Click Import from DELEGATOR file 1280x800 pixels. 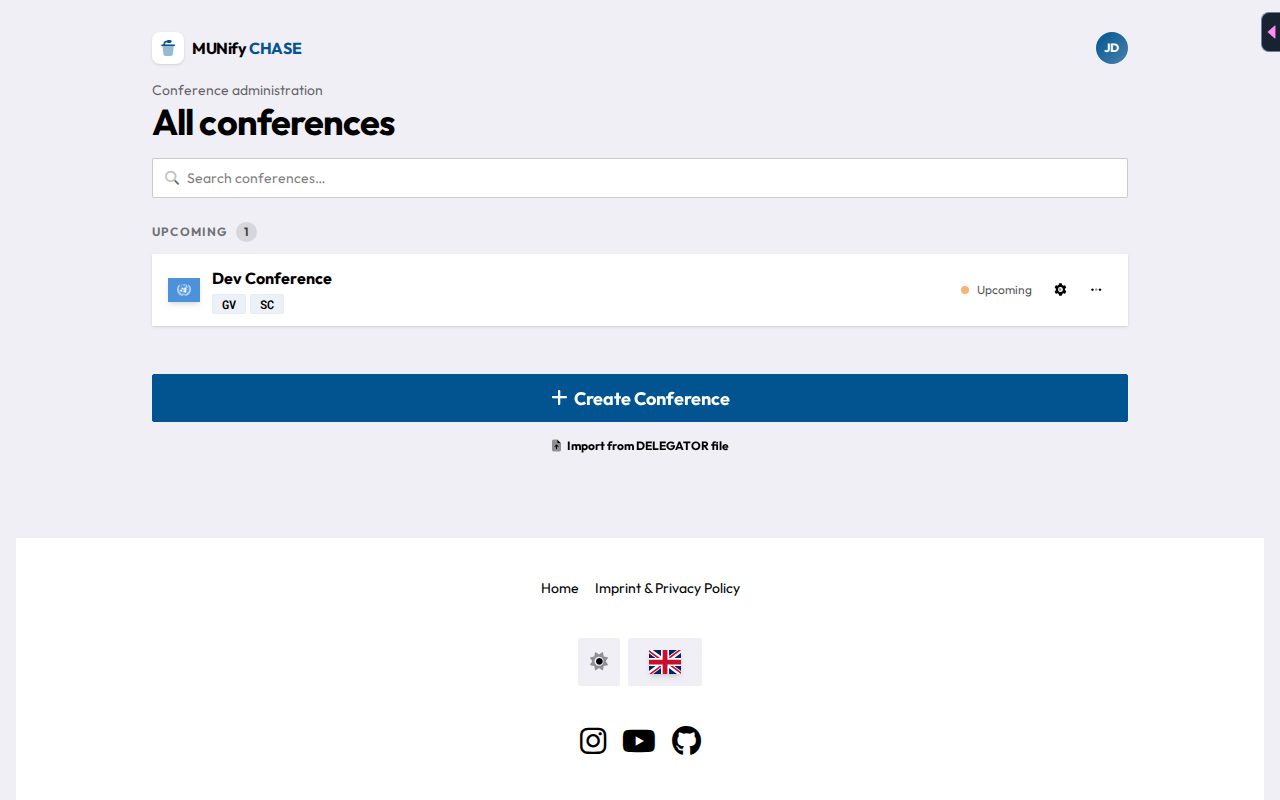click(640, 446)
